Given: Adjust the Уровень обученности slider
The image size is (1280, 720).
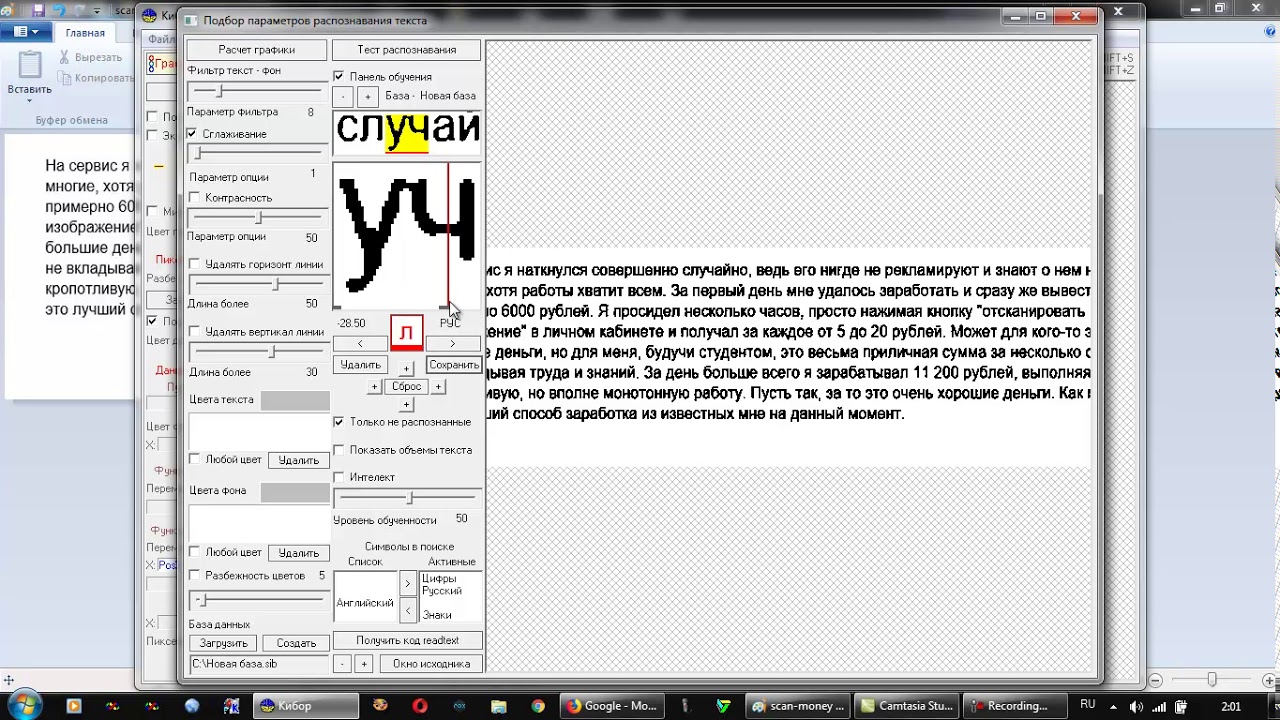Looking at the screenshot, I should (407, 498).
